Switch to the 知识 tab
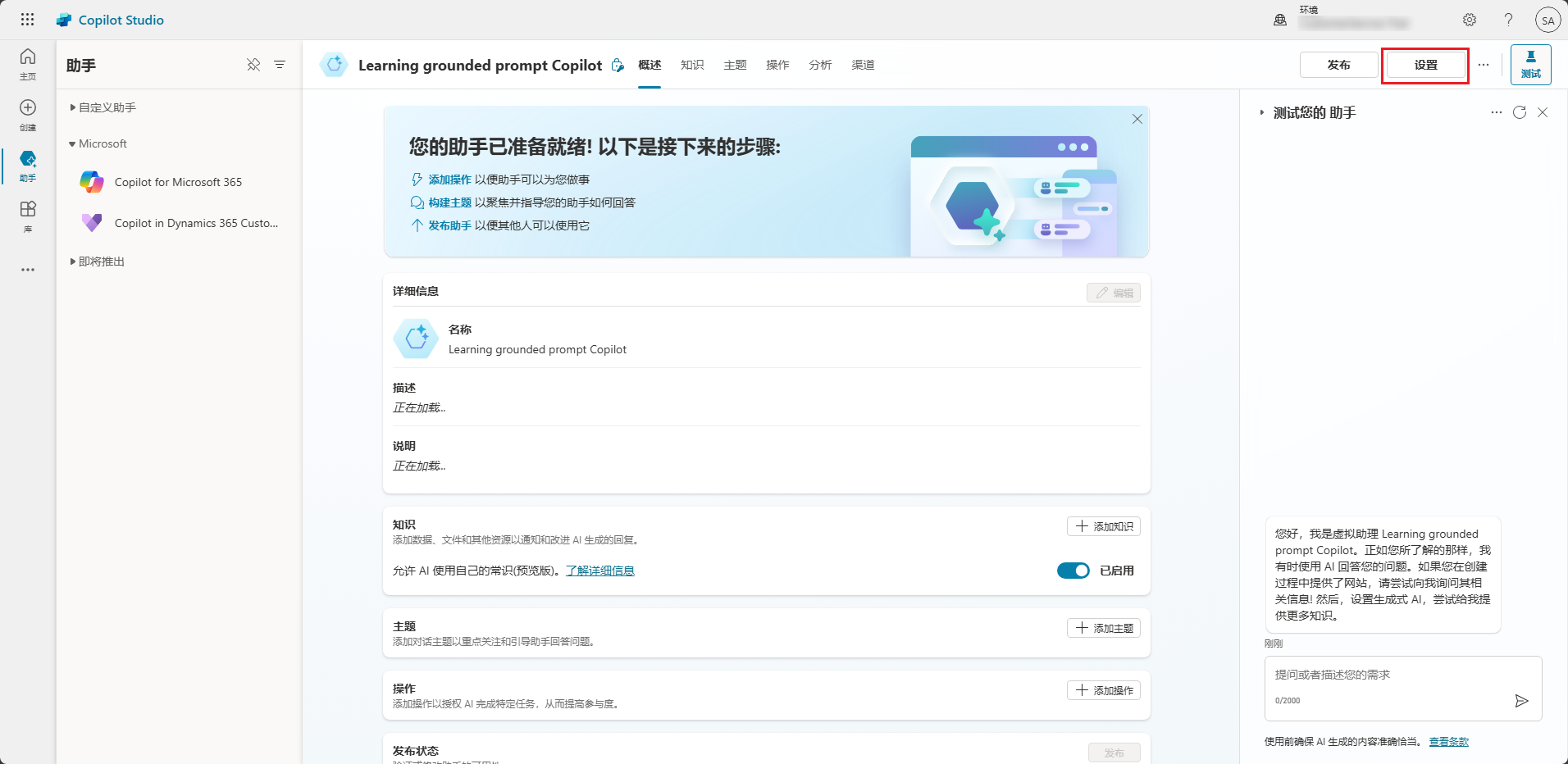The image size is (1568, 764). 692,65
